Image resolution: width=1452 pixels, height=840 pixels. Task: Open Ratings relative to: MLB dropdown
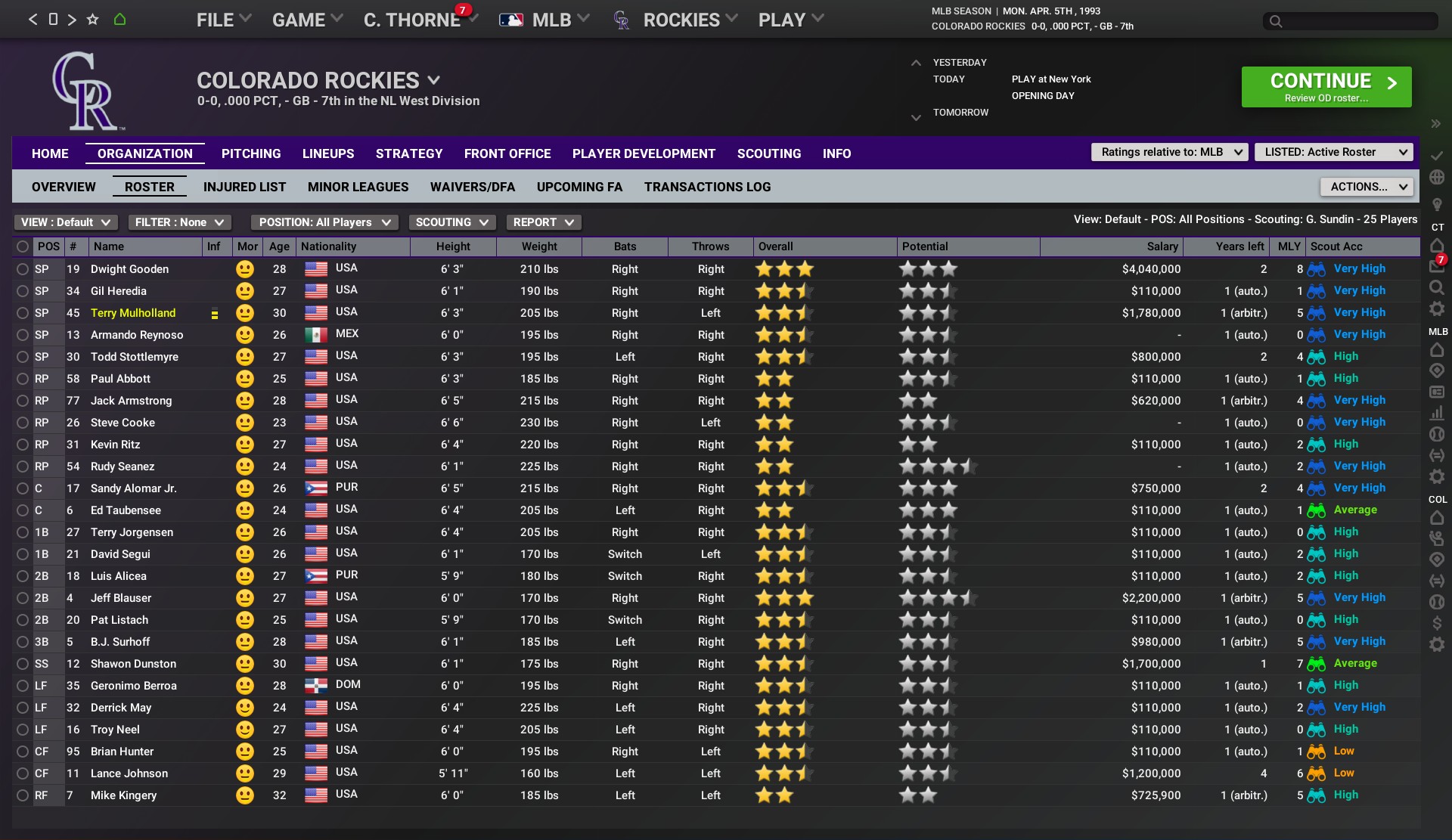click(x=1169, y=152)
